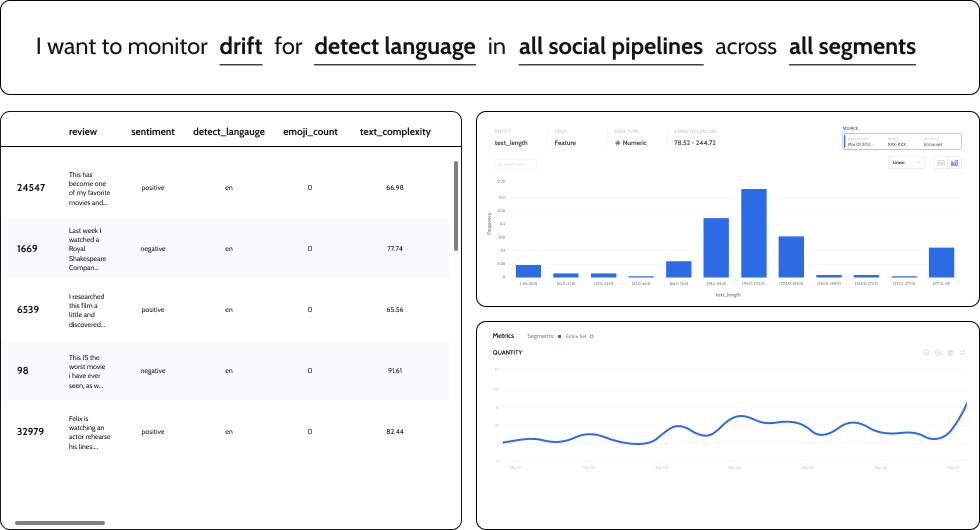Open the Source selector box
Viewport: 980px width, 530px height.
point(902,141)
